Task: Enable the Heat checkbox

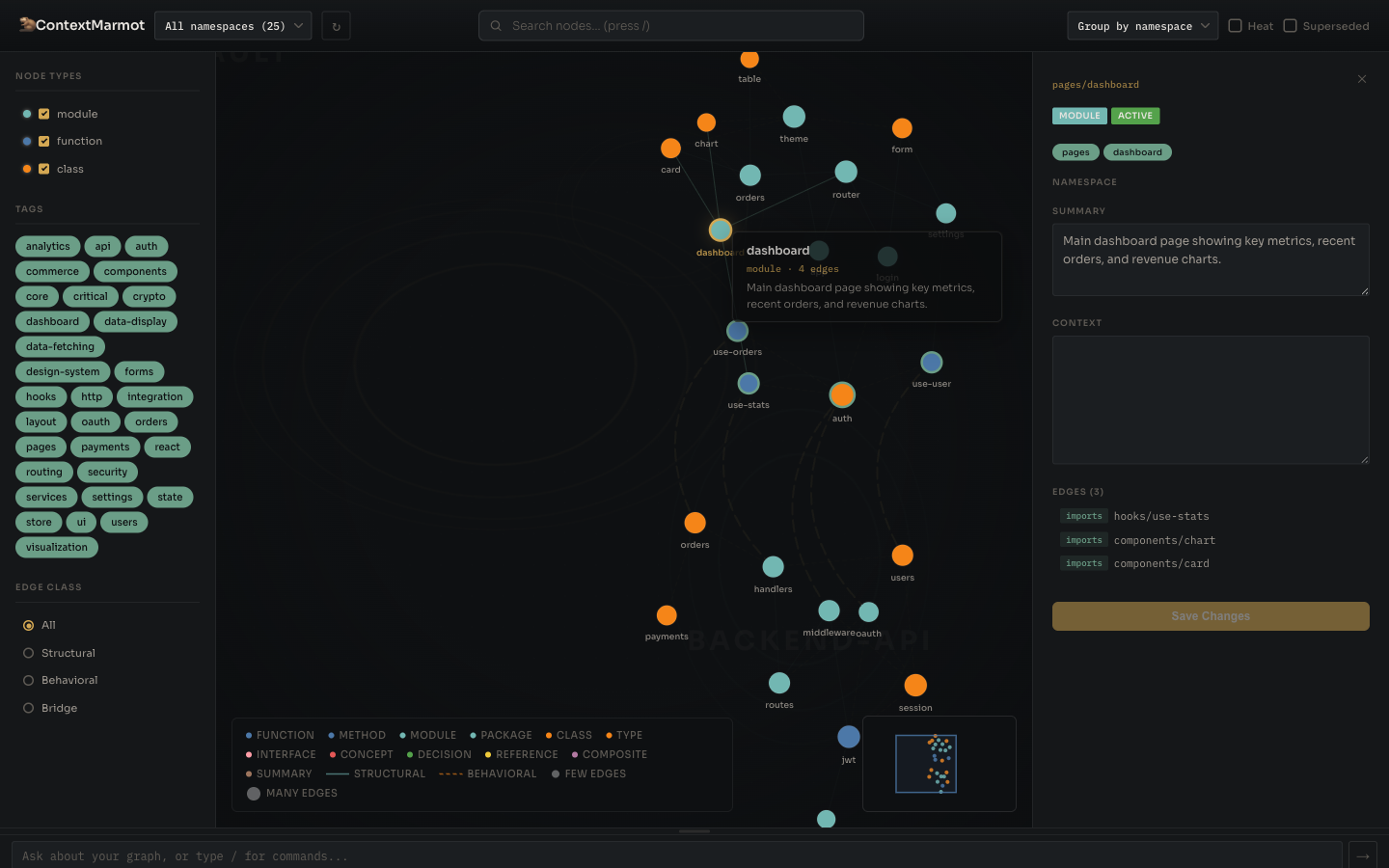Action: (1237, 26)
